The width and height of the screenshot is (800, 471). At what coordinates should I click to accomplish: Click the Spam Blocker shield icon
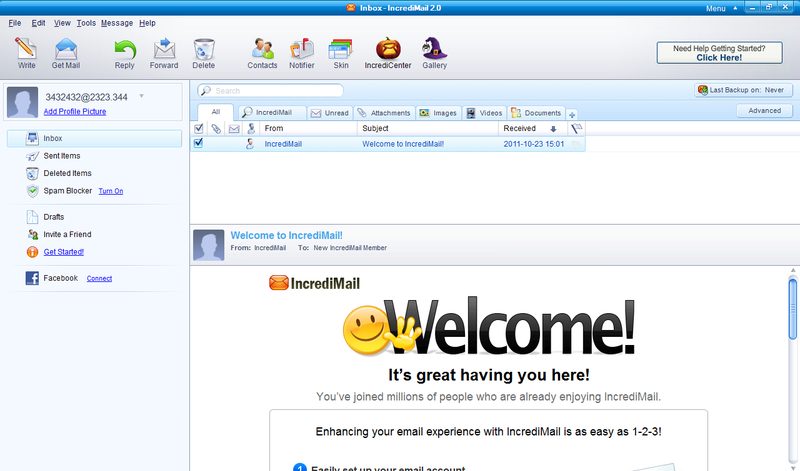click(33, 191)
